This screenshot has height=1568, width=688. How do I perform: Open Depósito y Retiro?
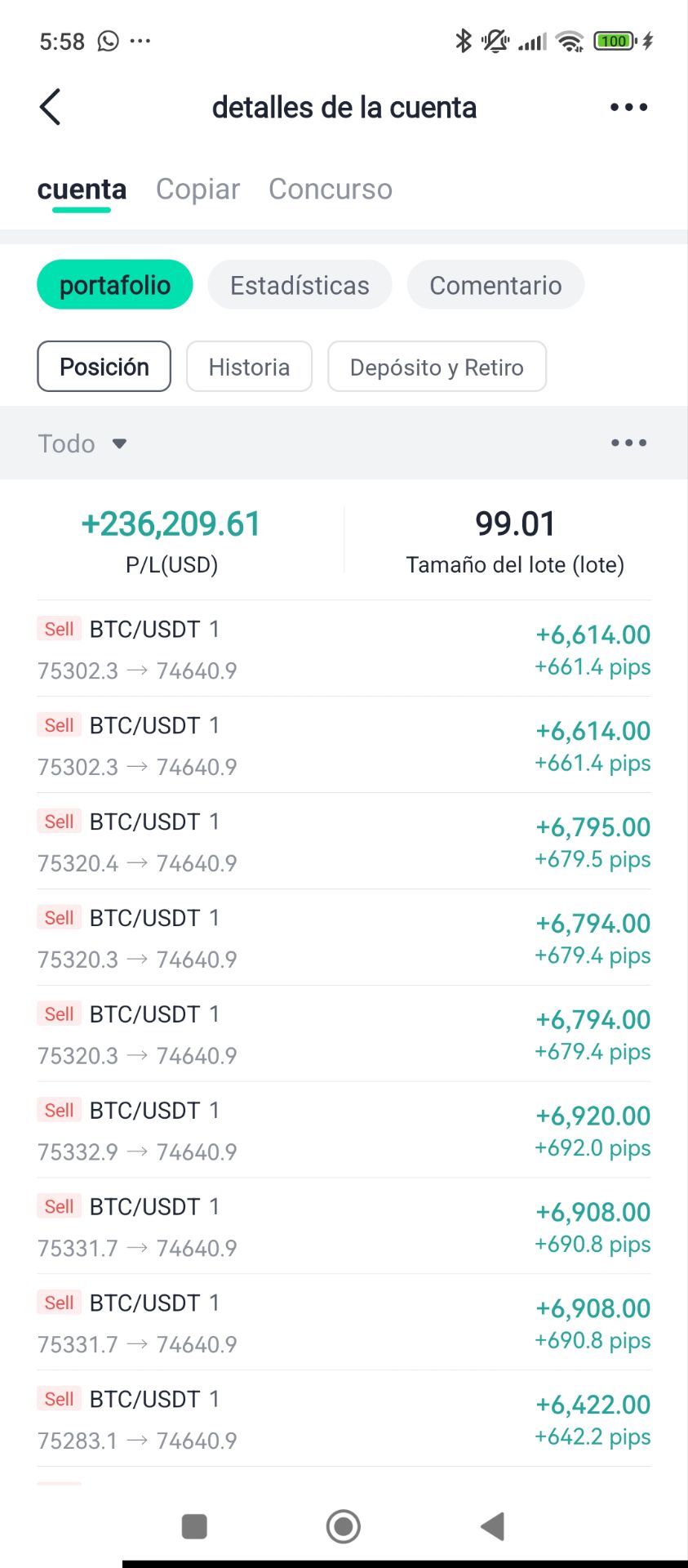437,367
